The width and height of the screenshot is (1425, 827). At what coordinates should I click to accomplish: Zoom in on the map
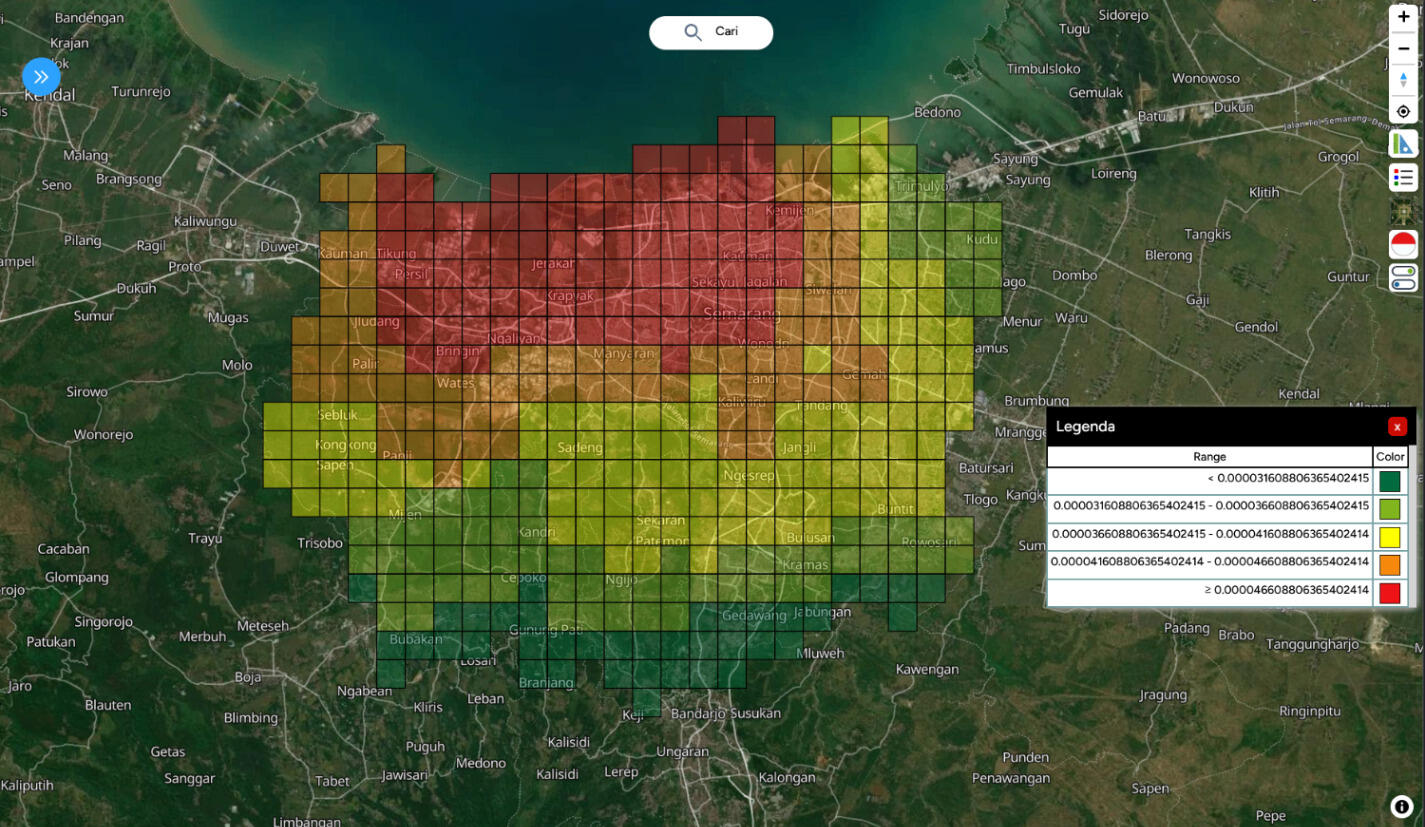point(1403,17)
